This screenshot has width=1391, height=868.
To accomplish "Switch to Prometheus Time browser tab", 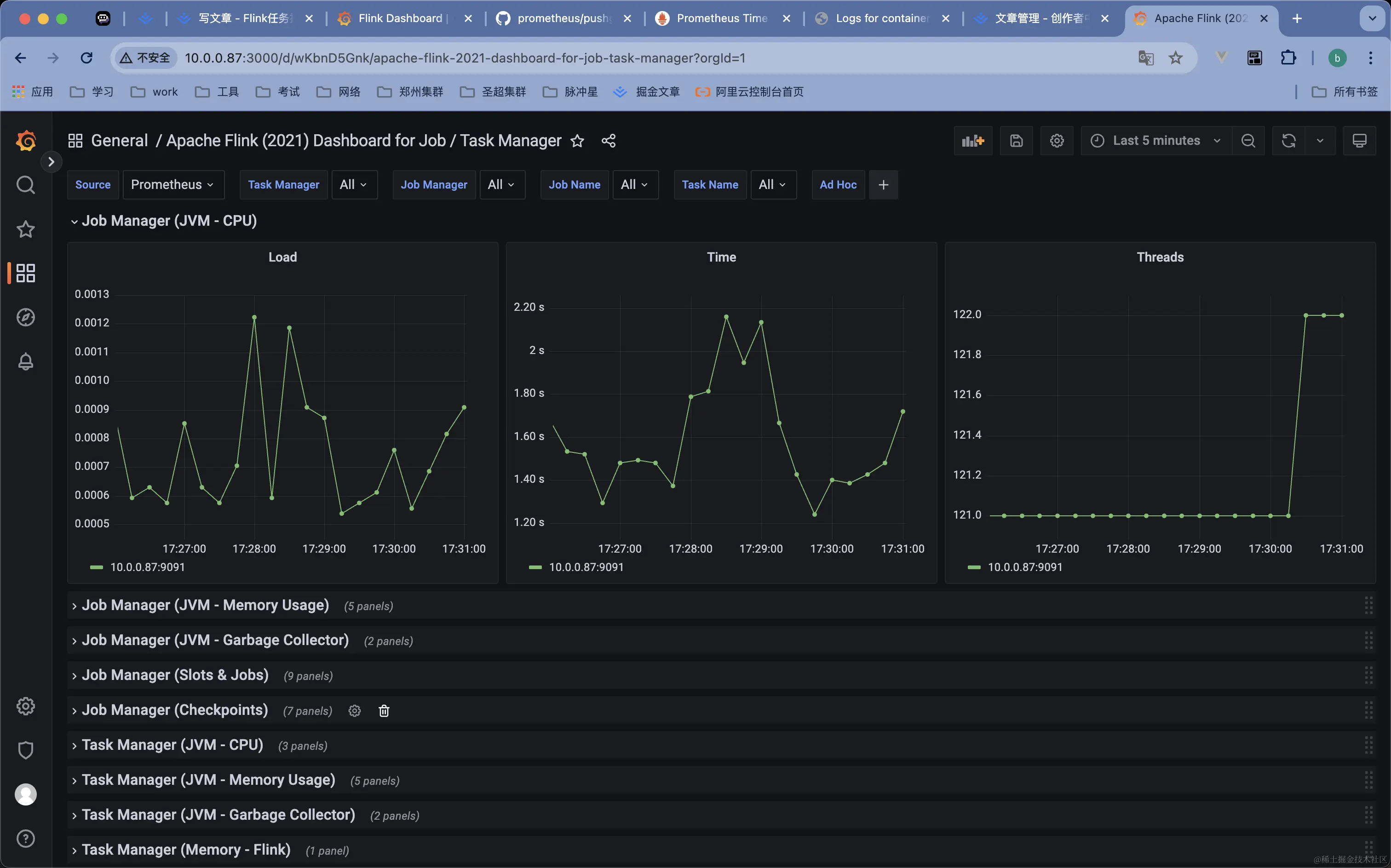I will pos(721,18).
